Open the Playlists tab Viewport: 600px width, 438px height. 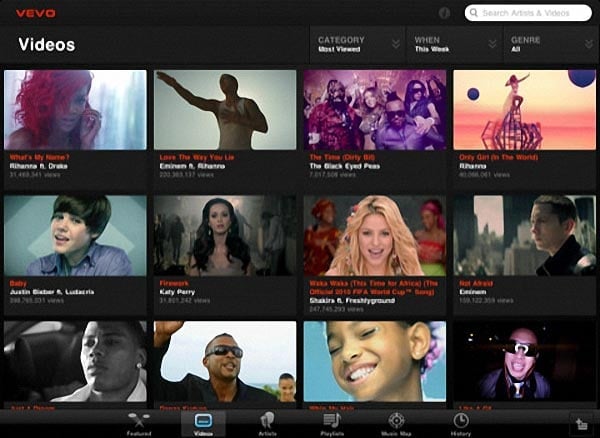[x=332, y=424]
